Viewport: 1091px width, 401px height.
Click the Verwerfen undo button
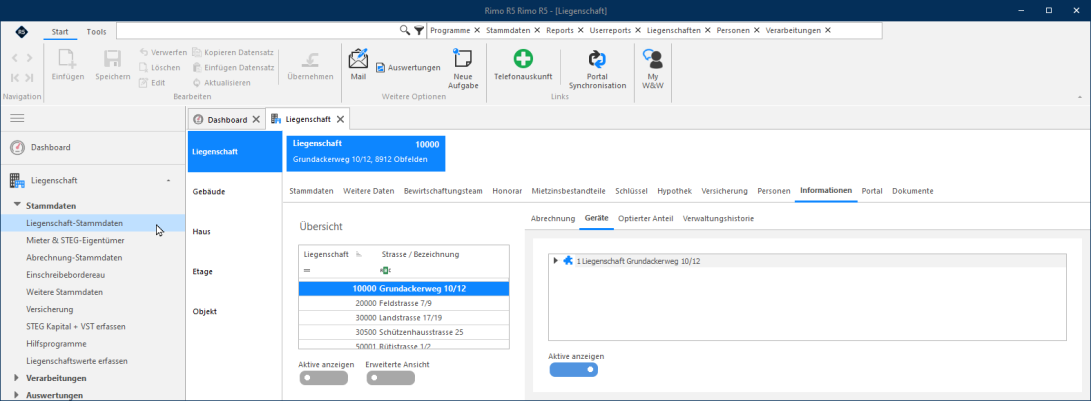[x=162, y=52]
